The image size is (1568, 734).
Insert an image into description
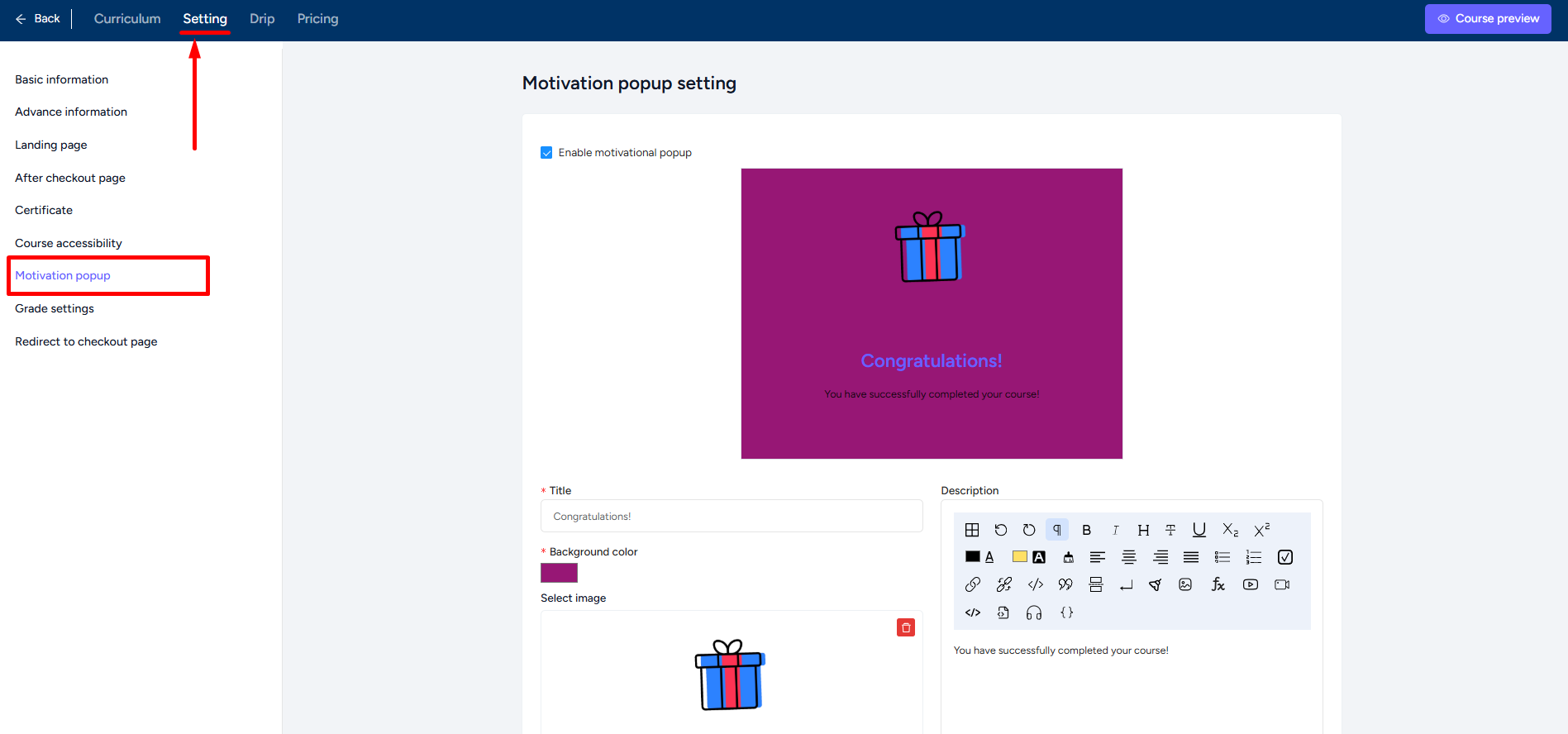point(1185,584)
